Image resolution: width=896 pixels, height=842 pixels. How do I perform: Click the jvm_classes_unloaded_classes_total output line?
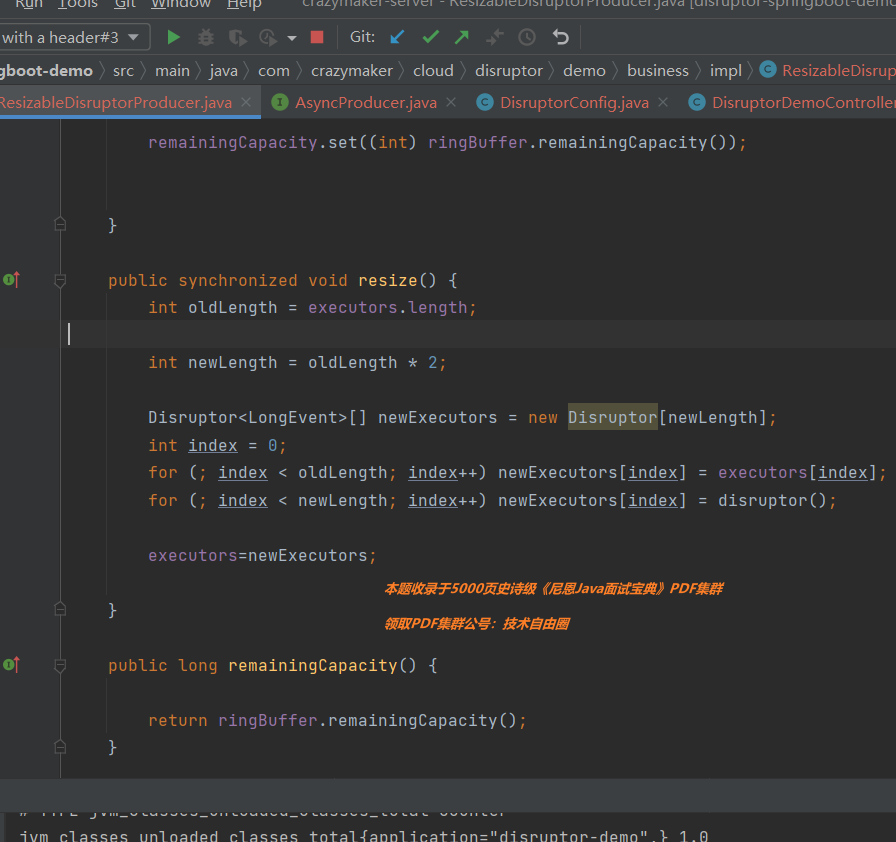pyautogui.click(x=363, y=835)
